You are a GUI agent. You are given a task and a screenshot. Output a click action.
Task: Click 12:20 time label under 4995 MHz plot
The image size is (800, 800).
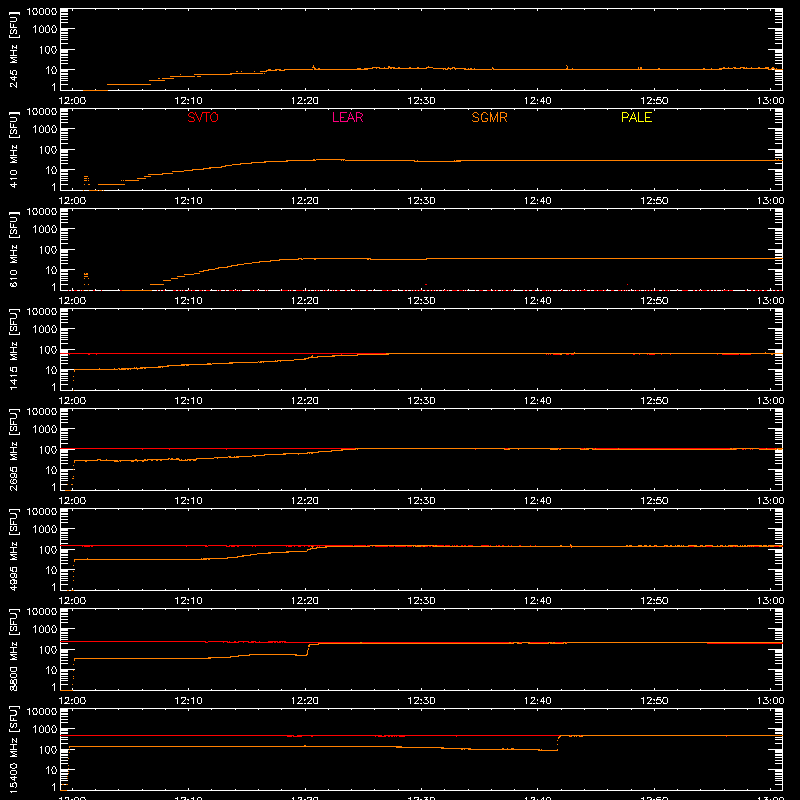point(305,601)
